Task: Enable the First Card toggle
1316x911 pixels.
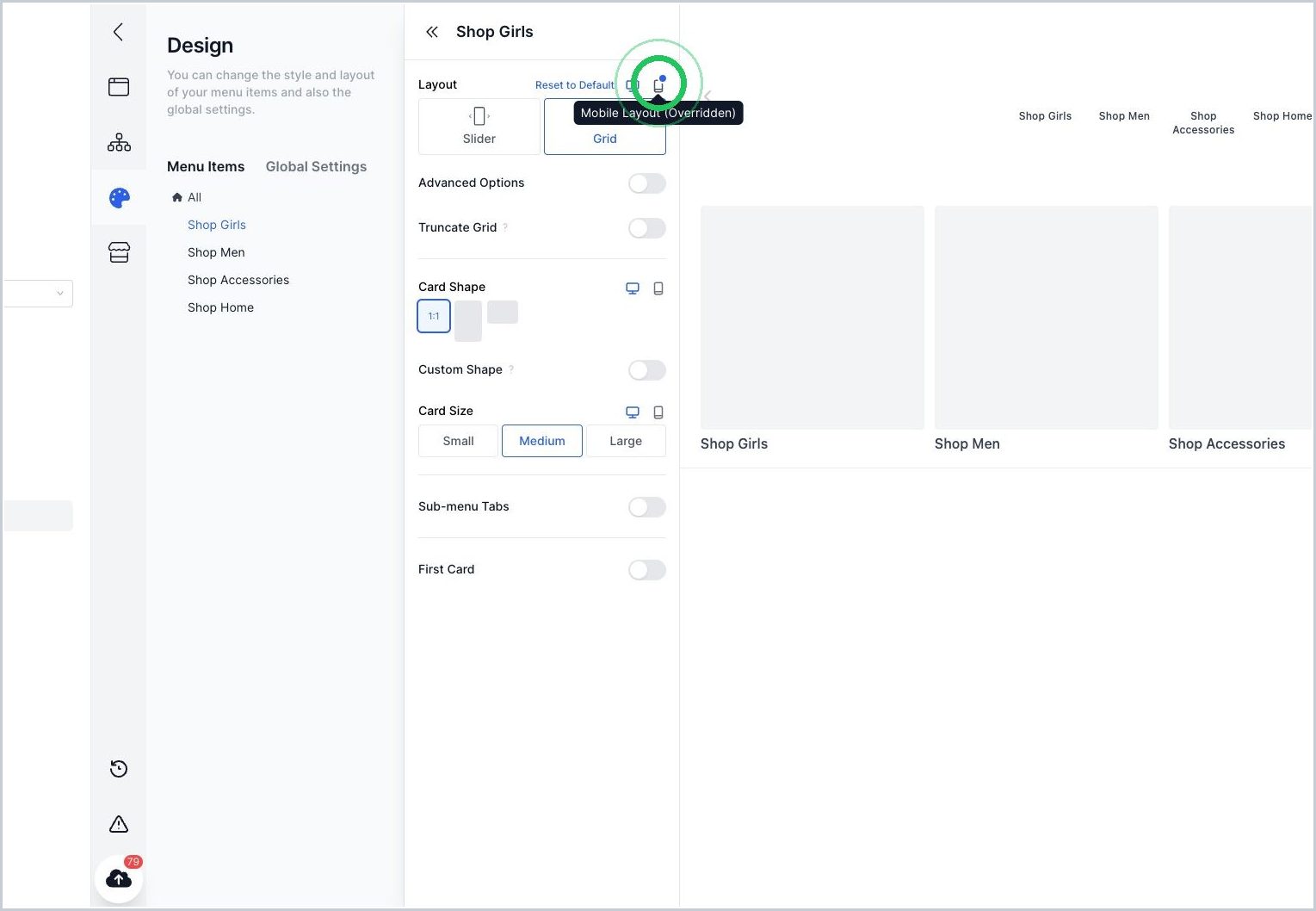Action: click(647, 570)
